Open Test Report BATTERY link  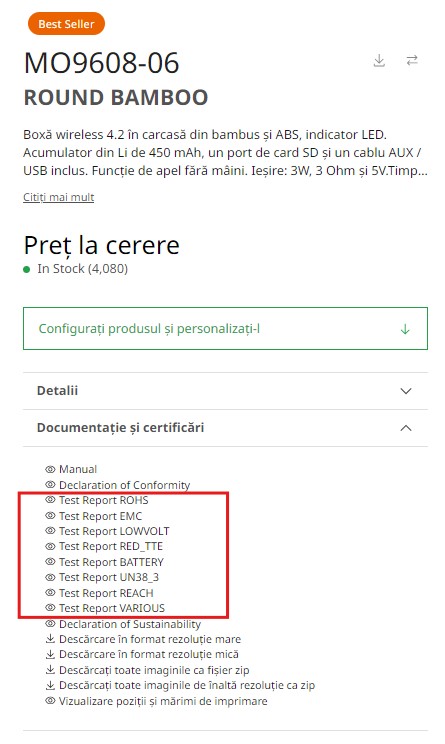click(x=111, y=562)
